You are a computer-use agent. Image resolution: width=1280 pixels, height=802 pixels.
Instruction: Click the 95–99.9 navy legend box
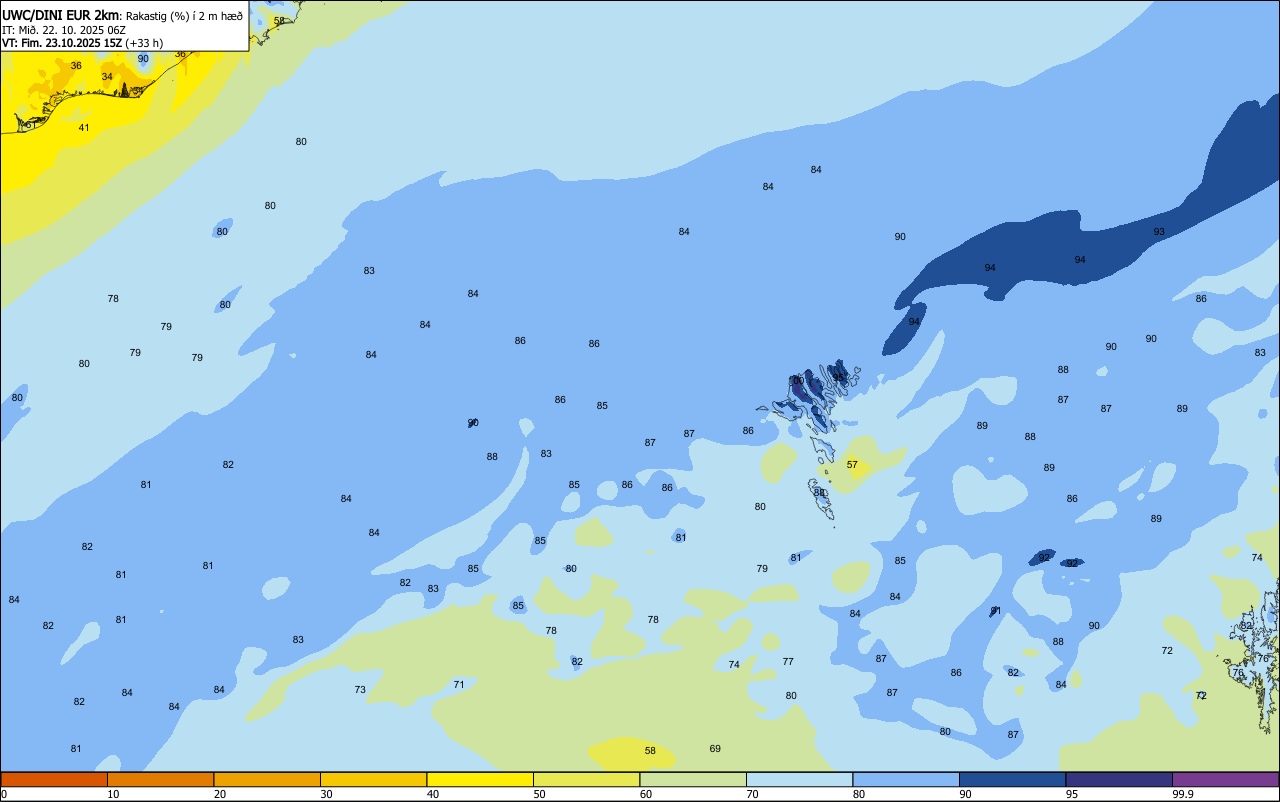coord(1119,779)
